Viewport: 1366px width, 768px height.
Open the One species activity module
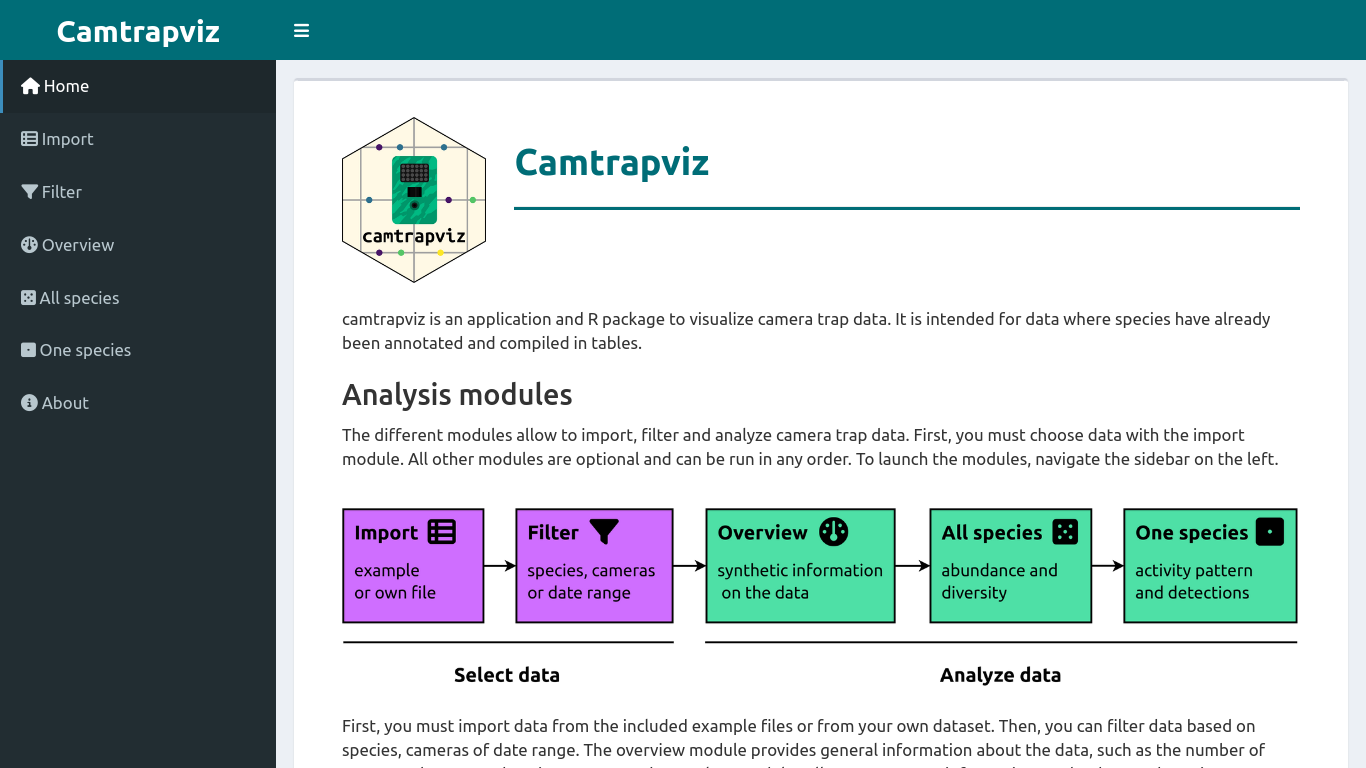[85, 350]
